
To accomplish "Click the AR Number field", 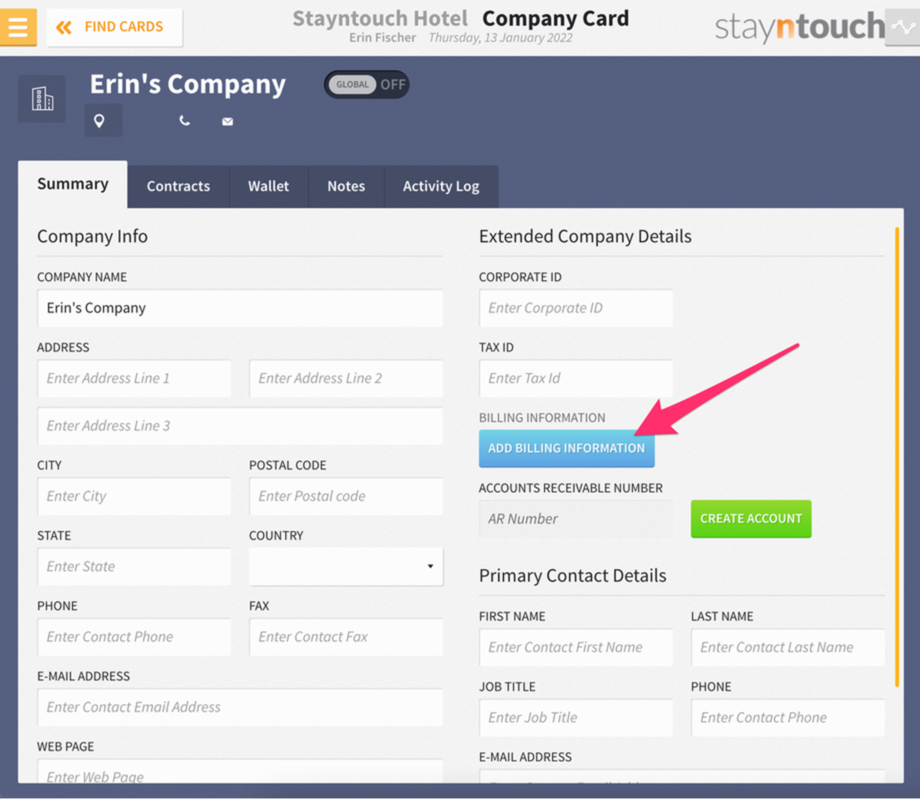I will [576, 519].
